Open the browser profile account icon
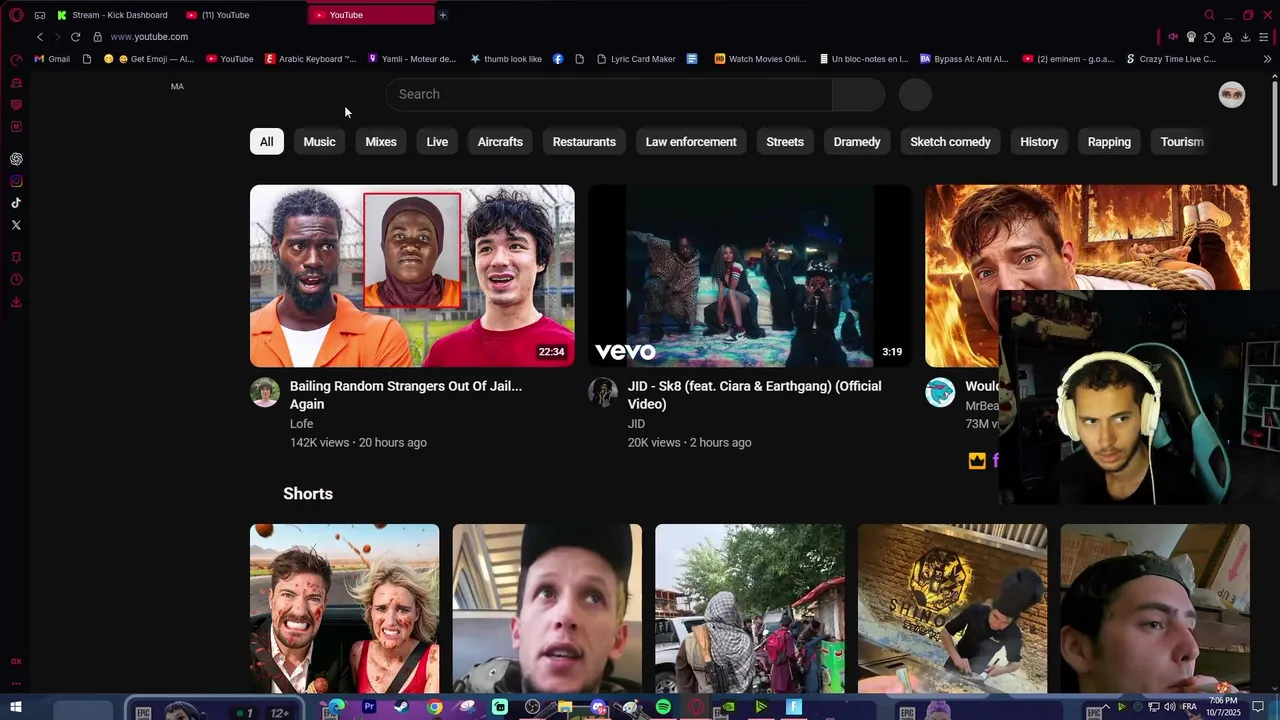The image size is (1280, 720). [1227, 37]
